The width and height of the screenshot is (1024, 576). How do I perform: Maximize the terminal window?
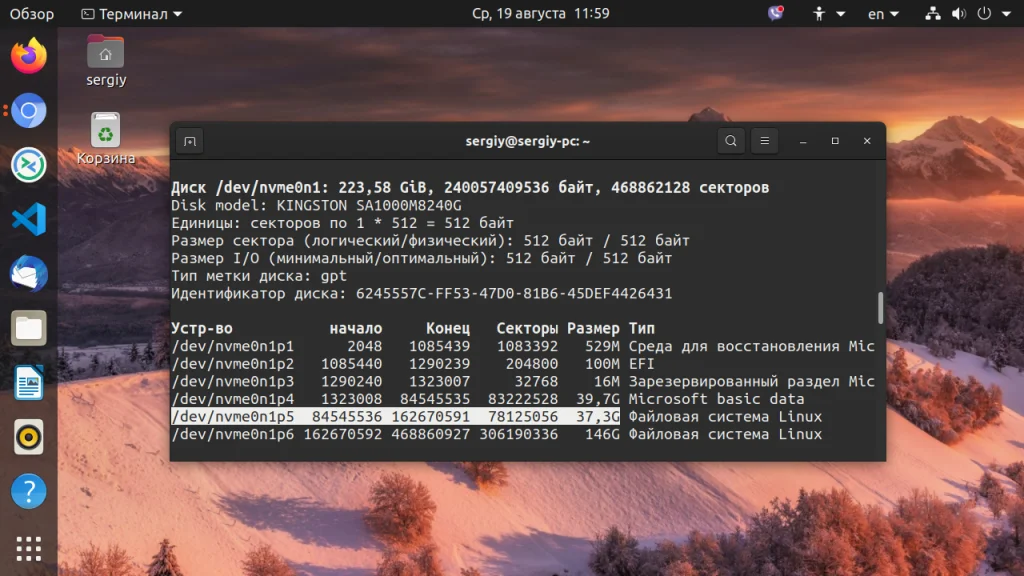[x=835, y=141]
